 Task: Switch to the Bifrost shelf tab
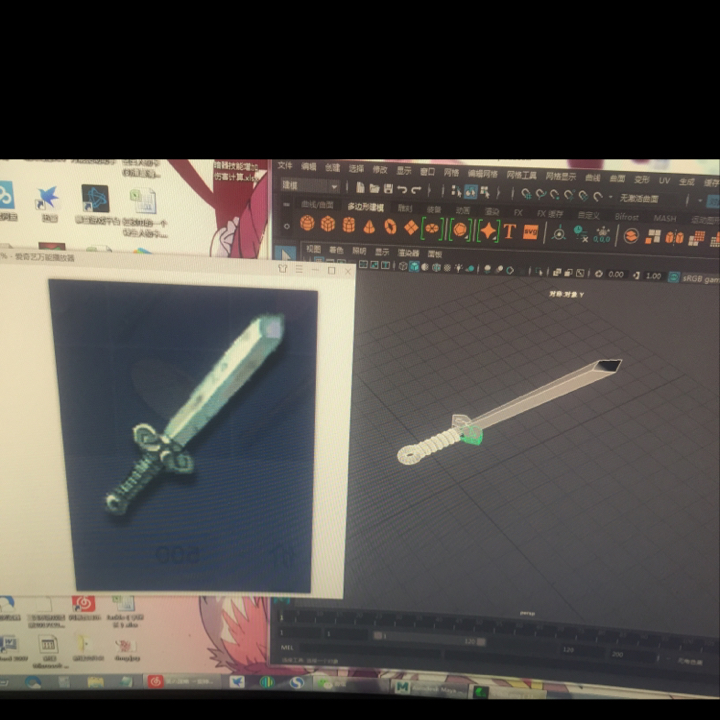[x=626, y=217]
